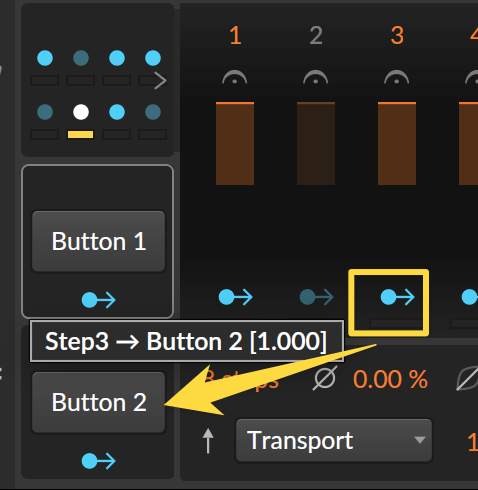
Task: Click the 0.00 % phase value field
Action: pos(390,379)
